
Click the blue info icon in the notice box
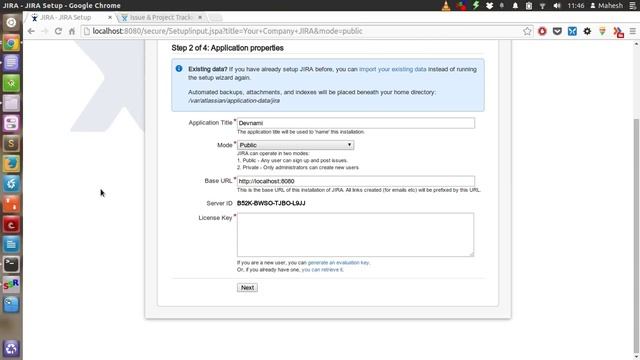click(x=179, y=69)
